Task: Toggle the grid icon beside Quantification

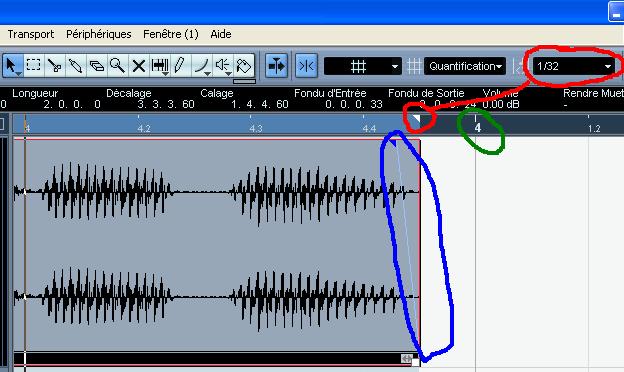Action: coord(413,66)
